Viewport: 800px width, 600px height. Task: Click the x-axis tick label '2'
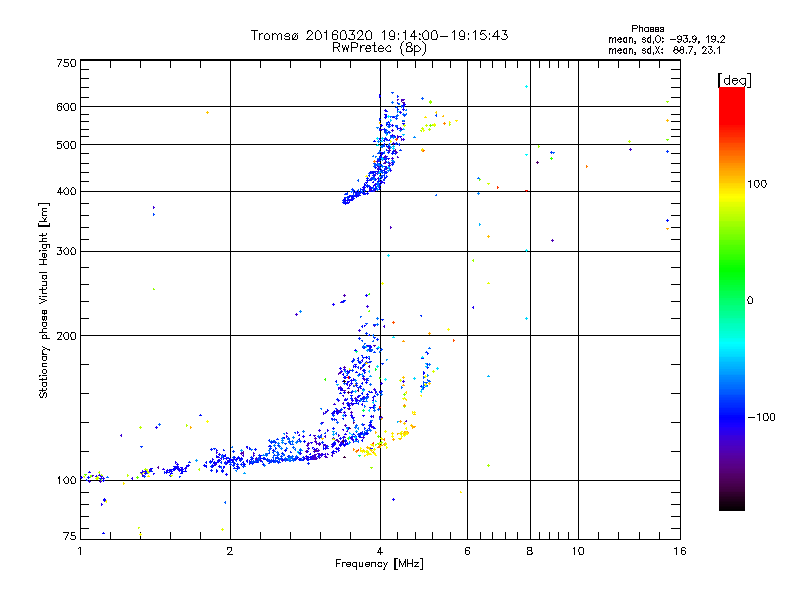[230, 551]
